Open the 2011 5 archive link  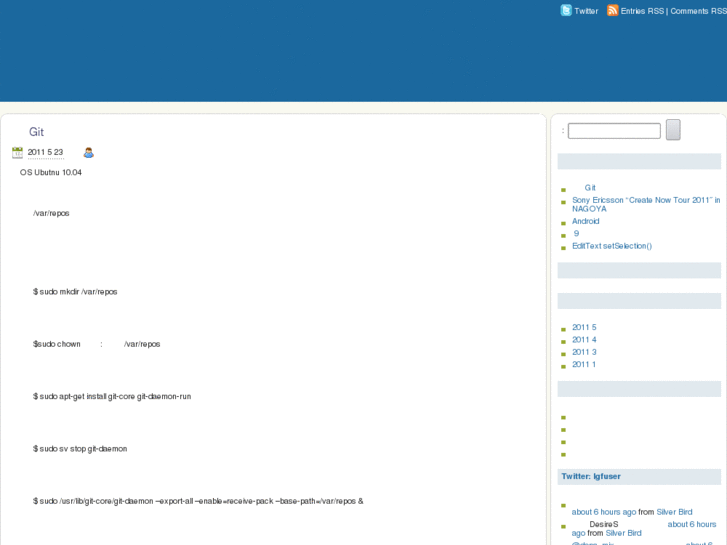(x=584, y=327)
